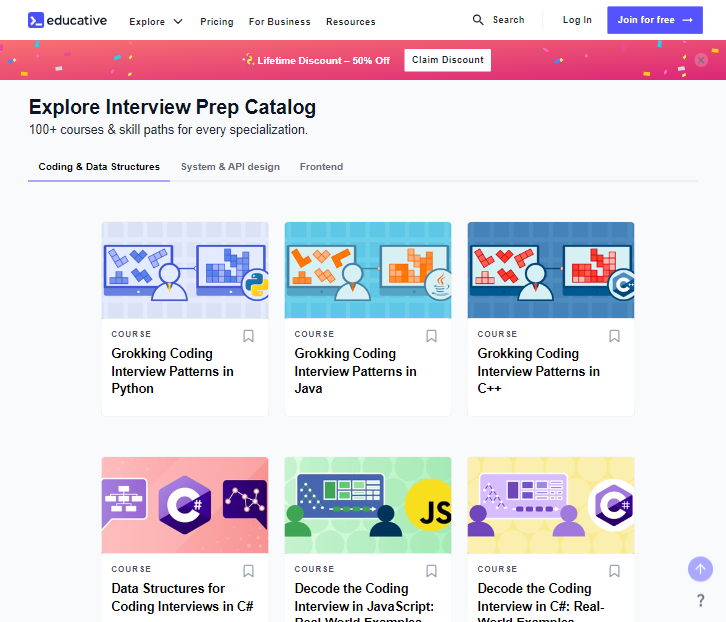Expand the Explore dropdown menu

click(x=156, y=21)
